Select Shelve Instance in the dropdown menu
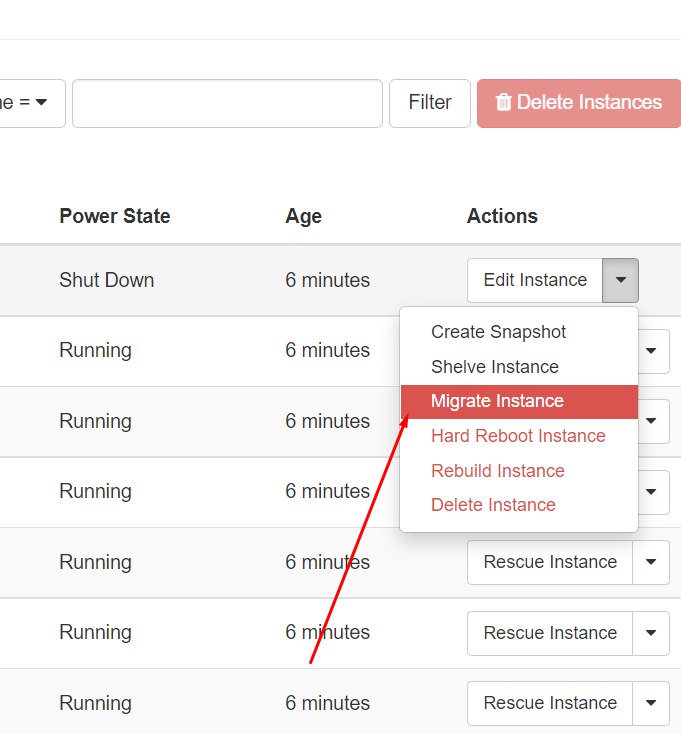Image resolution: width=681 pixels, height=734 pixels. click(494, 367)
